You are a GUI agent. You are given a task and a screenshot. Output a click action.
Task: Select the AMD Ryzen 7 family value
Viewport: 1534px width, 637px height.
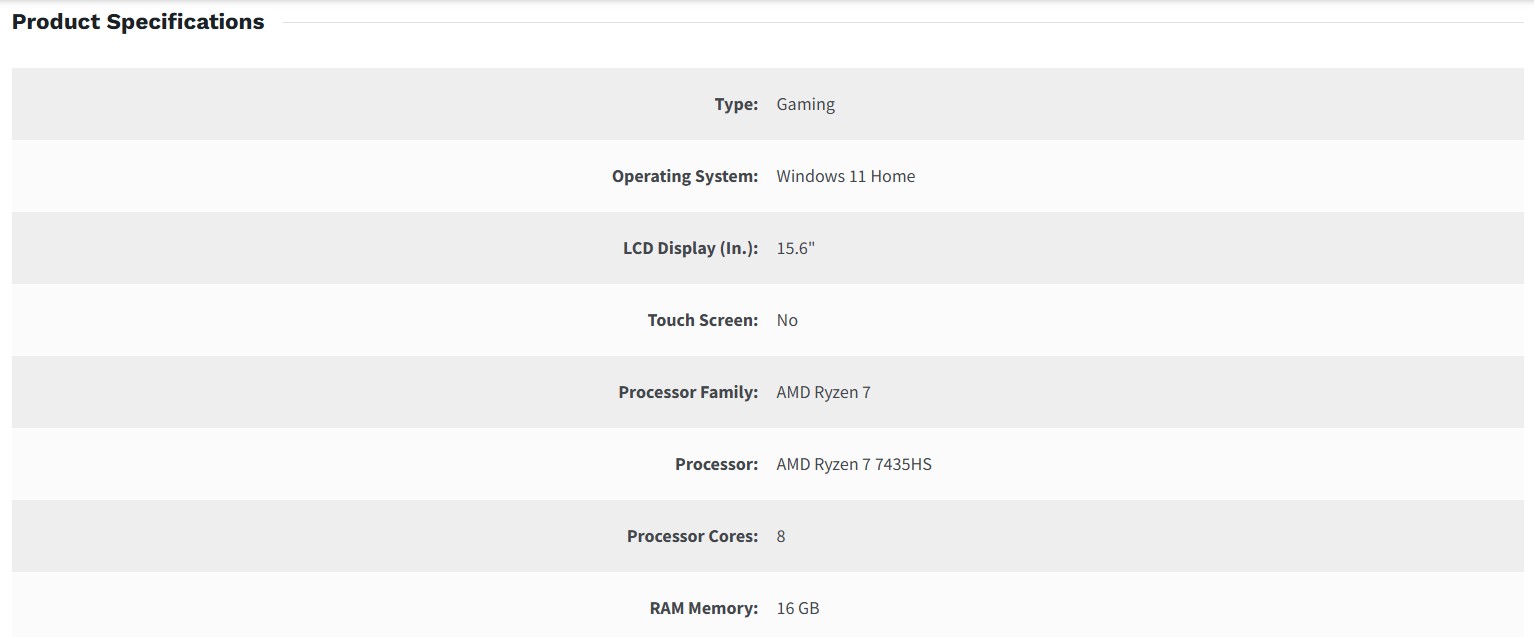tap(823, 392)
